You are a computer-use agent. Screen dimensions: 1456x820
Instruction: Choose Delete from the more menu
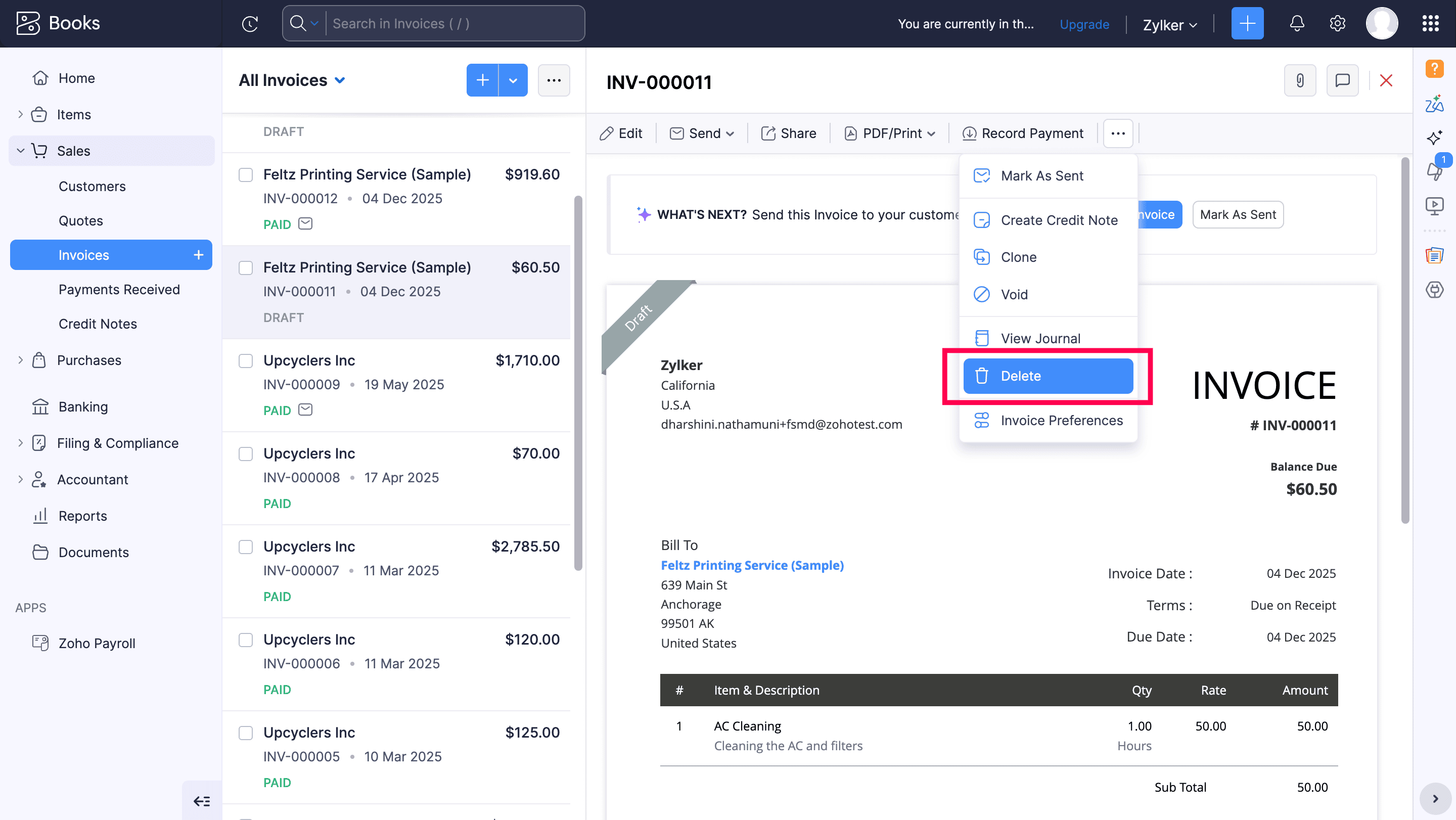pyautogui.click(x=1048, y=376)
